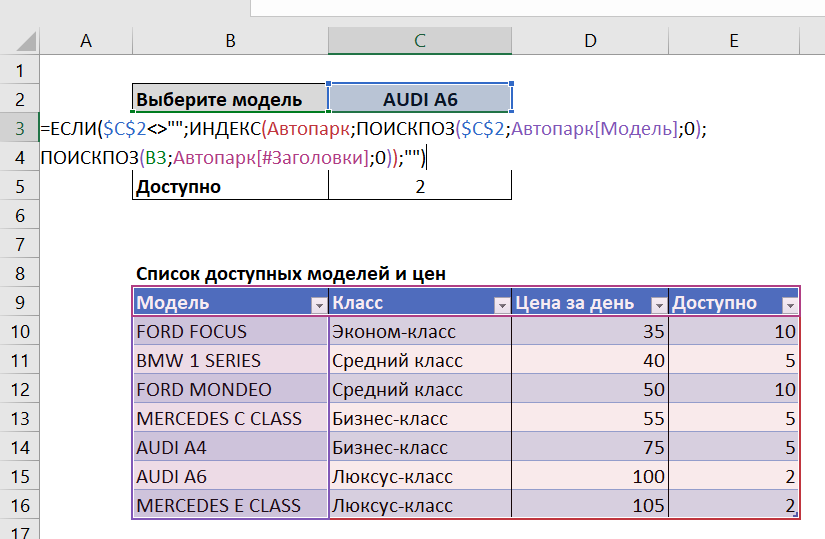
Task: Select column D header
Action: tap(590, 41)
